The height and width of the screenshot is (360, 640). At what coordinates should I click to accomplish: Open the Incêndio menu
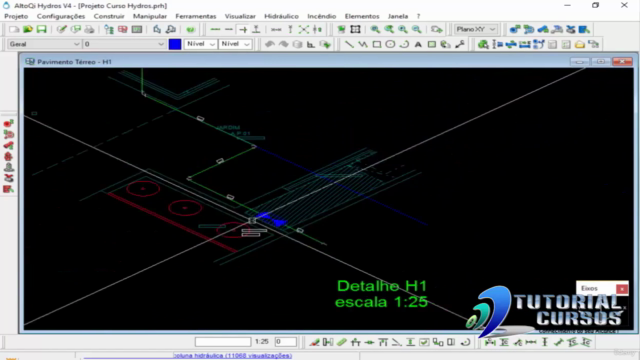[x=322, y=16]
